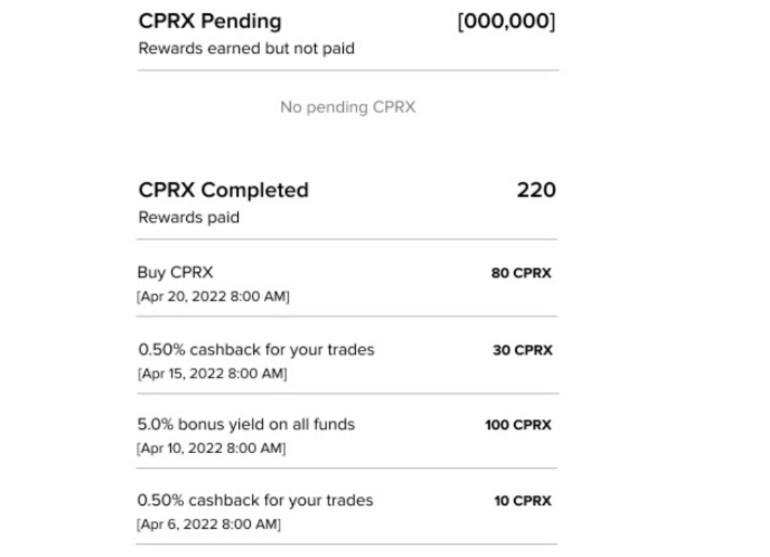Click the 30 CPRX amount
The height and width of the screenshot is (557, 770).
click(522, 350)
